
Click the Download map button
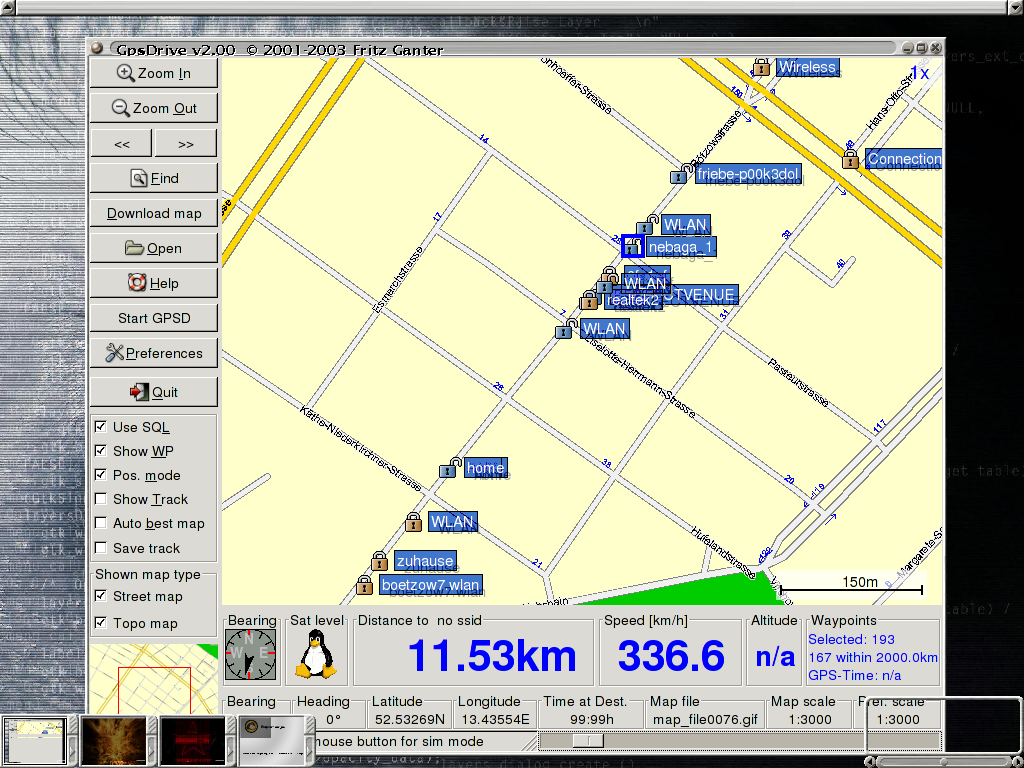click(153, 214)
